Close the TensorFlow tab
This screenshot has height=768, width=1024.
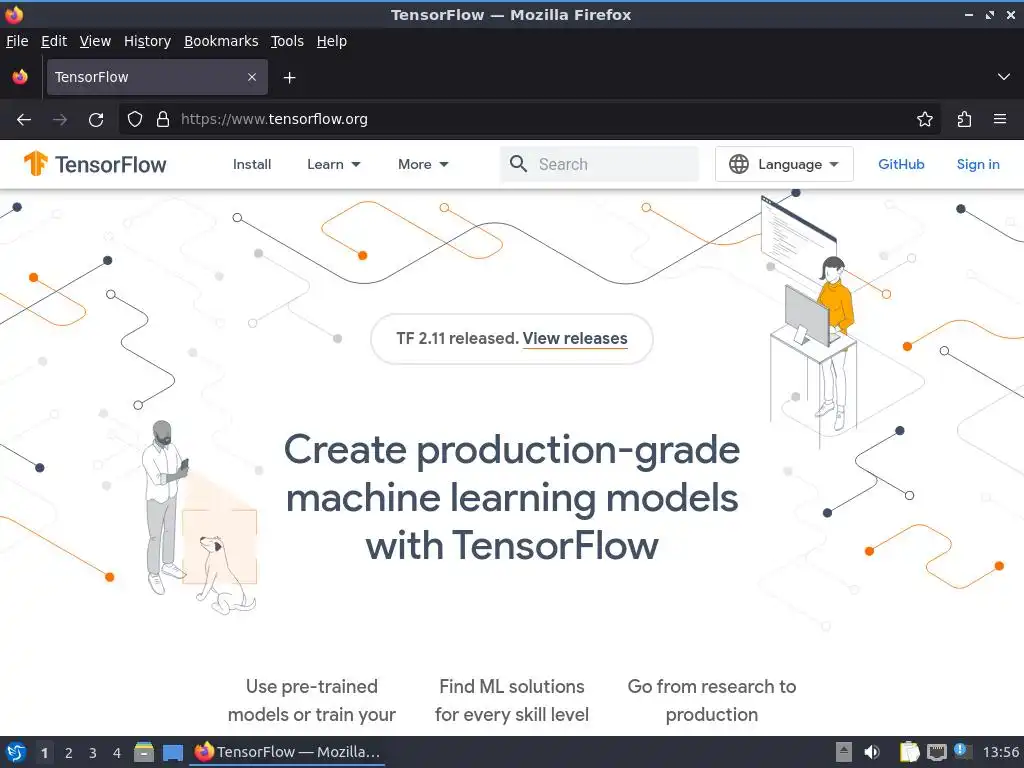click(x=252, y=77)
